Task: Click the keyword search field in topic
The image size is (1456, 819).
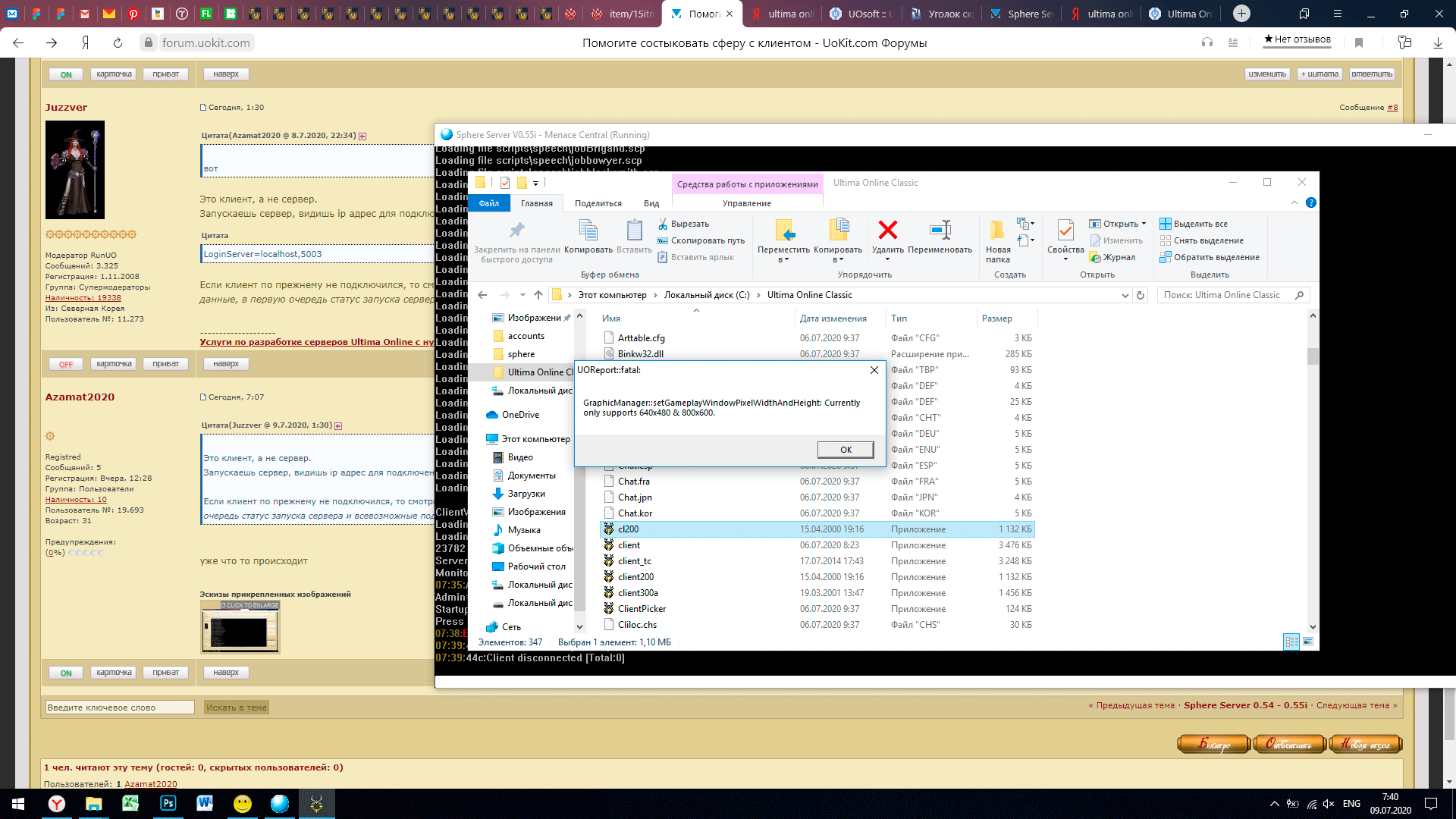Action: click(x=120, y=708)
